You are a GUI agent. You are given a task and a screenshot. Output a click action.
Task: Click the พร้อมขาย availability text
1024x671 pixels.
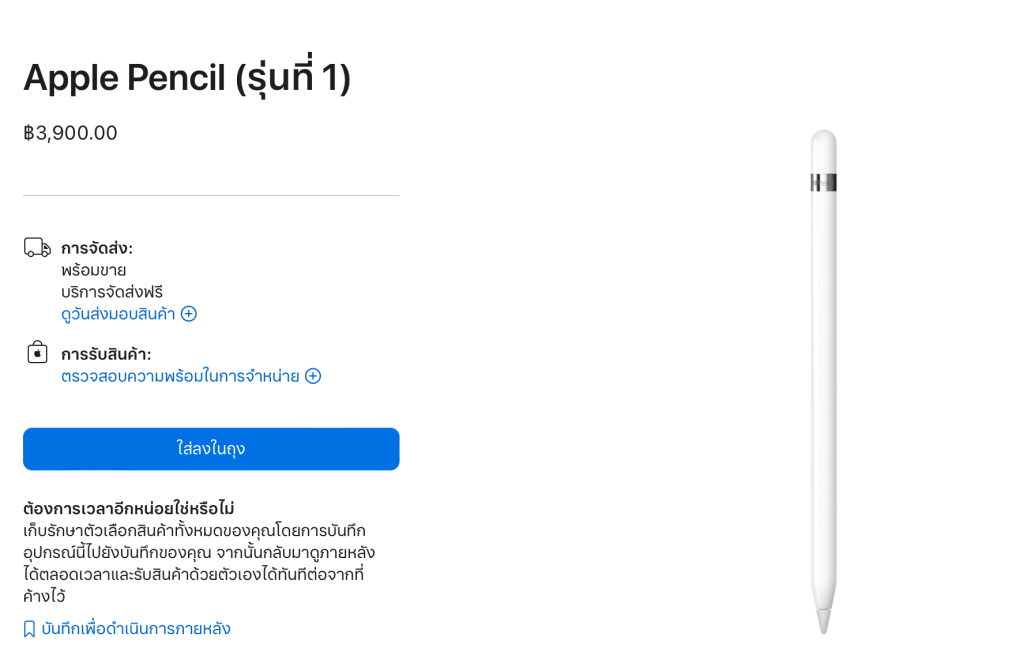point(93,270)
